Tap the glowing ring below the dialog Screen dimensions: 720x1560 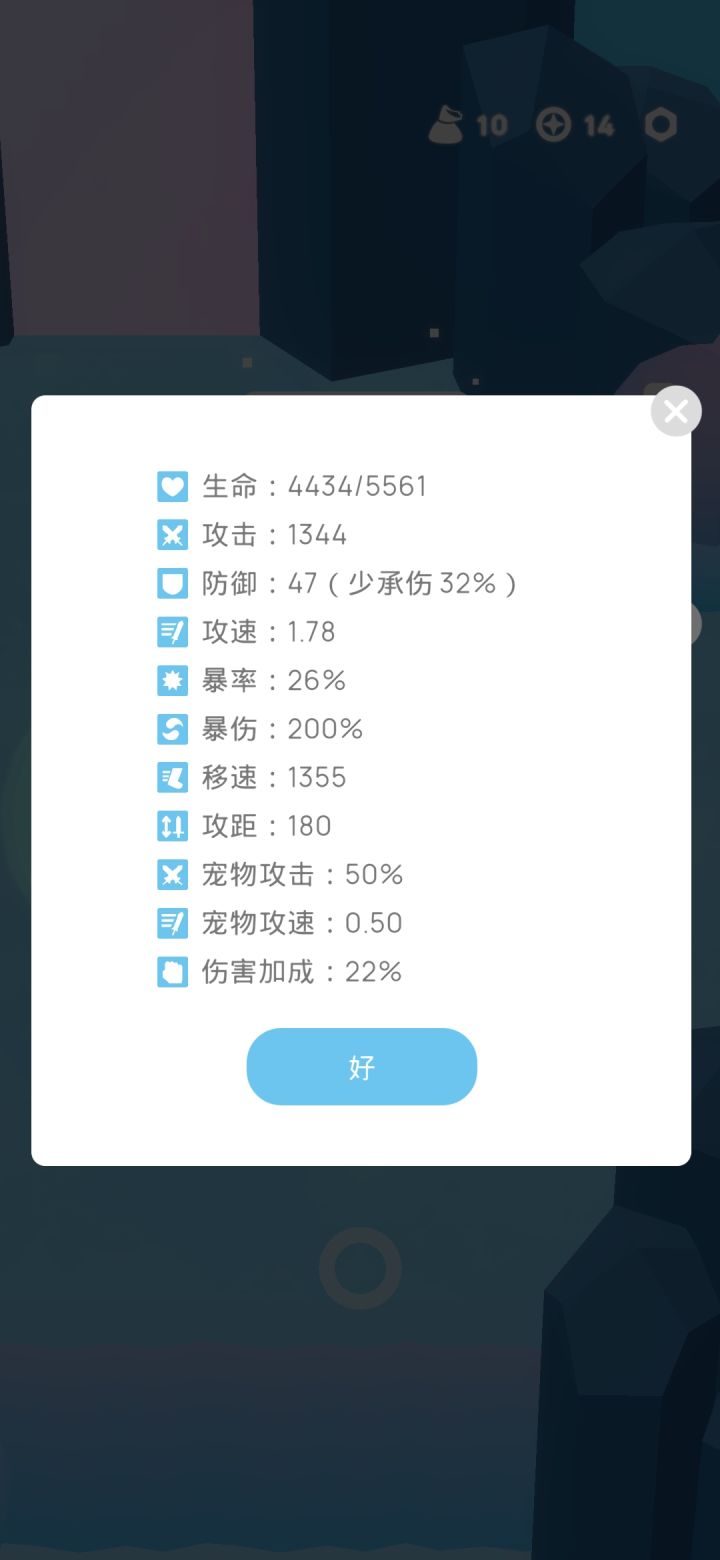pyautogui.click(x=360, y=1268)
